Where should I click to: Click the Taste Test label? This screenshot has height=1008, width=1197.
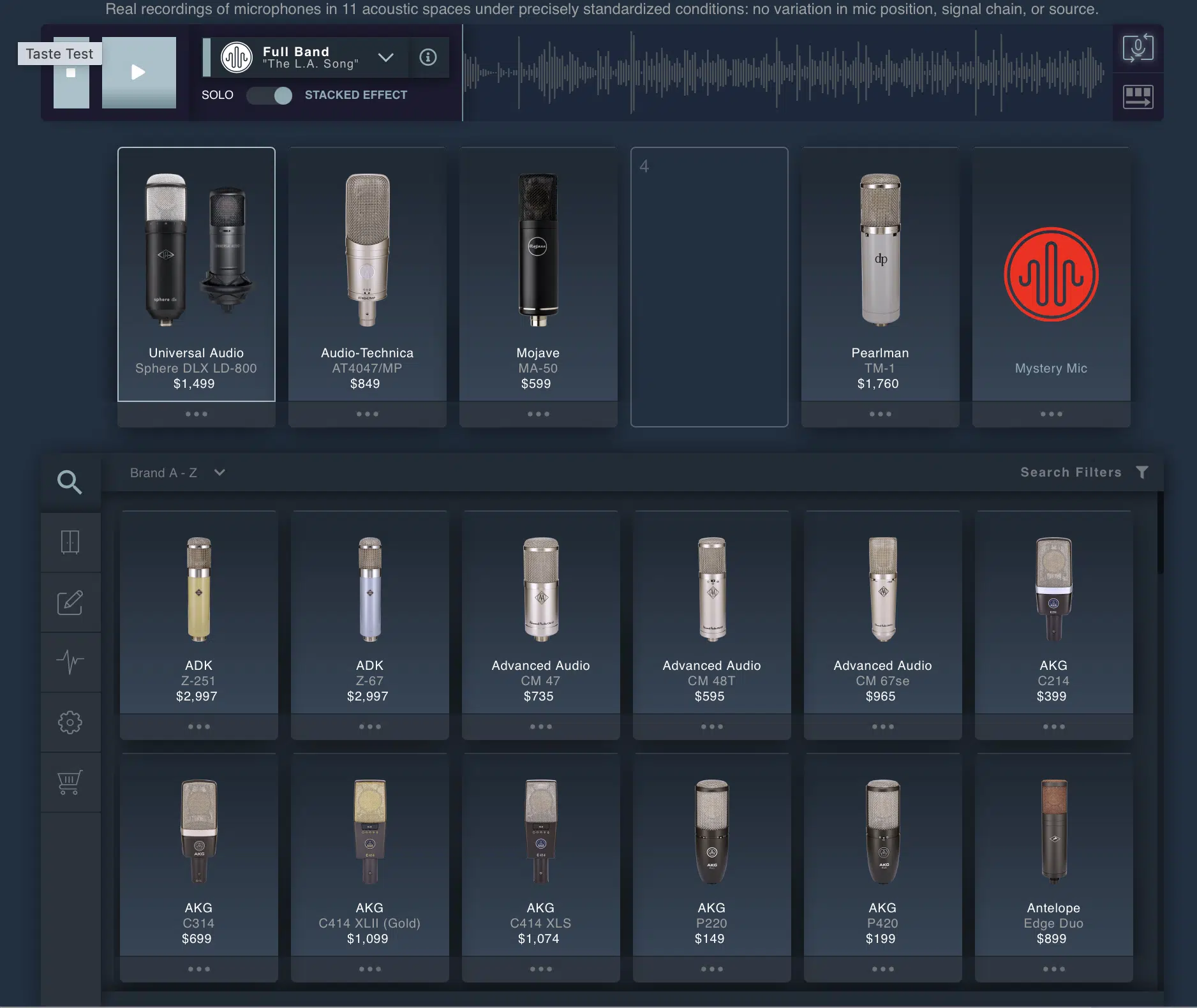tap(59, 54)
